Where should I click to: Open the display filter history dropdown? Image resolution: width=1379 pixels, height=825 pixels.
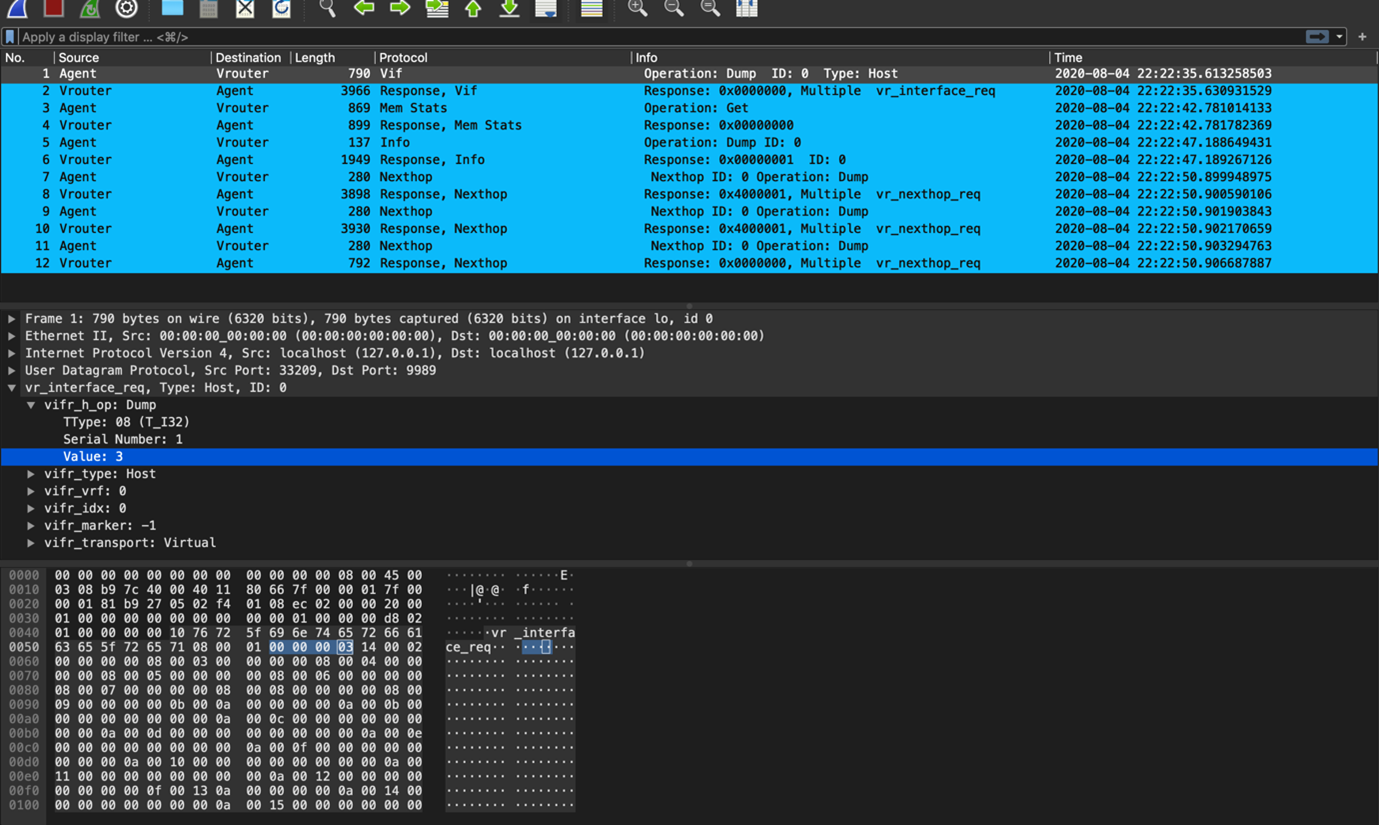coord(1339,37)
